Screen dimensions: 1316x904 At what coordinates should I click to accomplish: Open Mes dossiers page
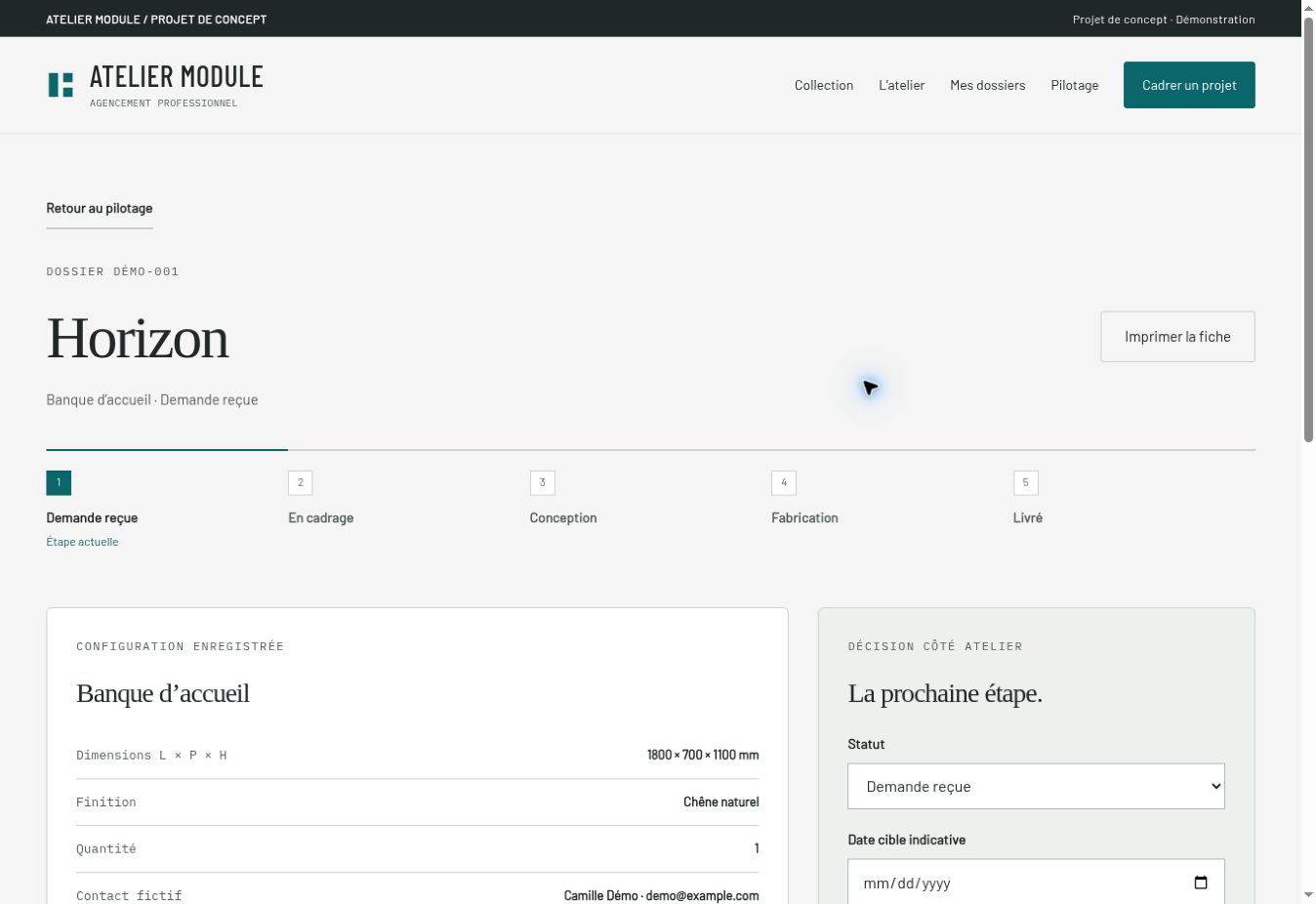pos(988,85)
